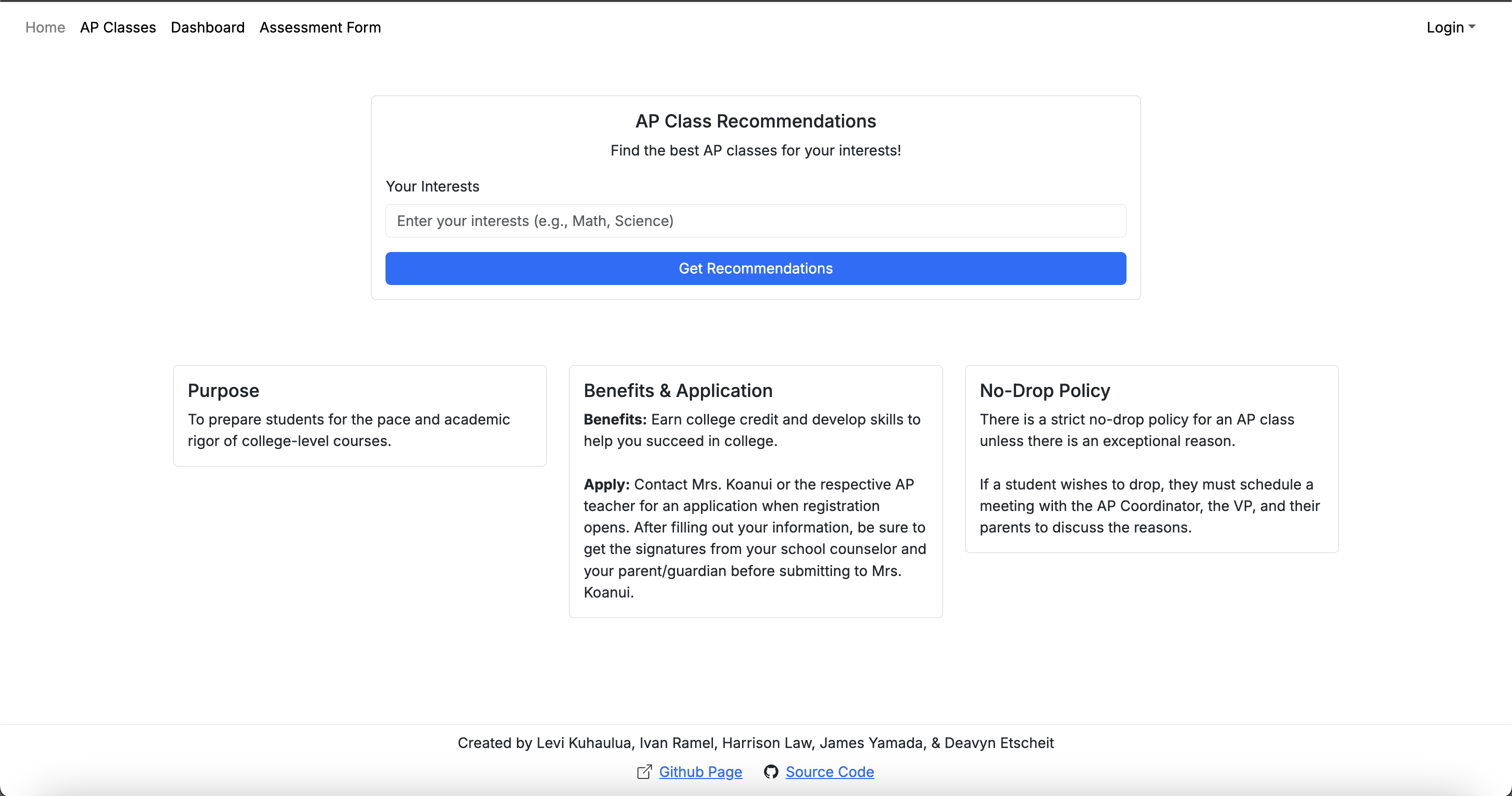1512x796 pixels.
Task: Click the external-link icon beside Github Page
Action: [644, 772]
